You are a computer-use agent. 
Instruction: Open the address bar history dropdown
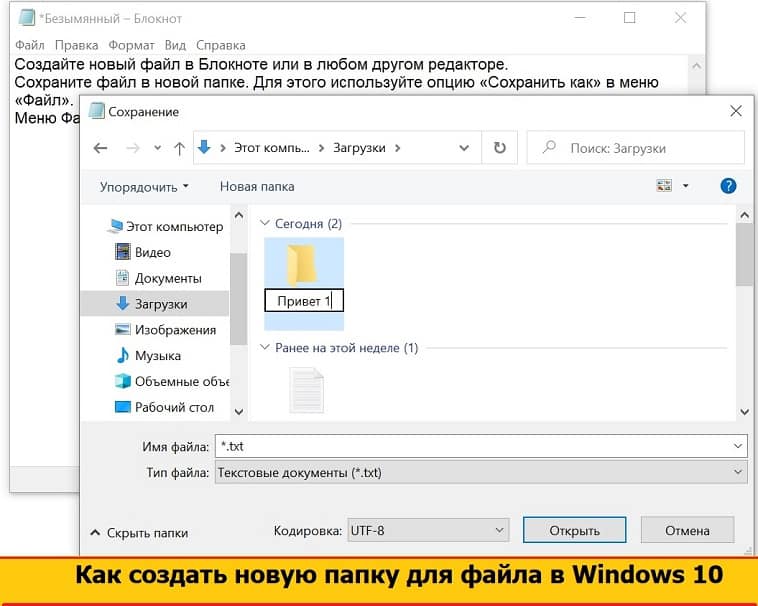(x=464, y=148)
